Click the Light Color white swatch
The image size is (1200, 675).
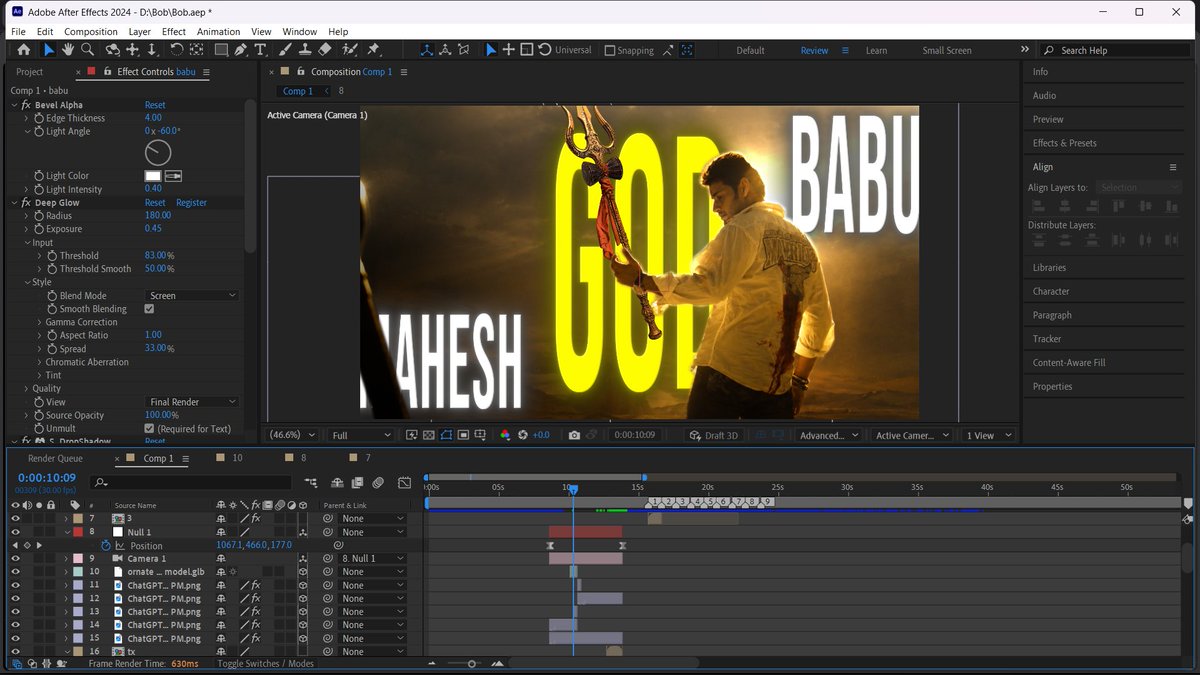[153, 176]
